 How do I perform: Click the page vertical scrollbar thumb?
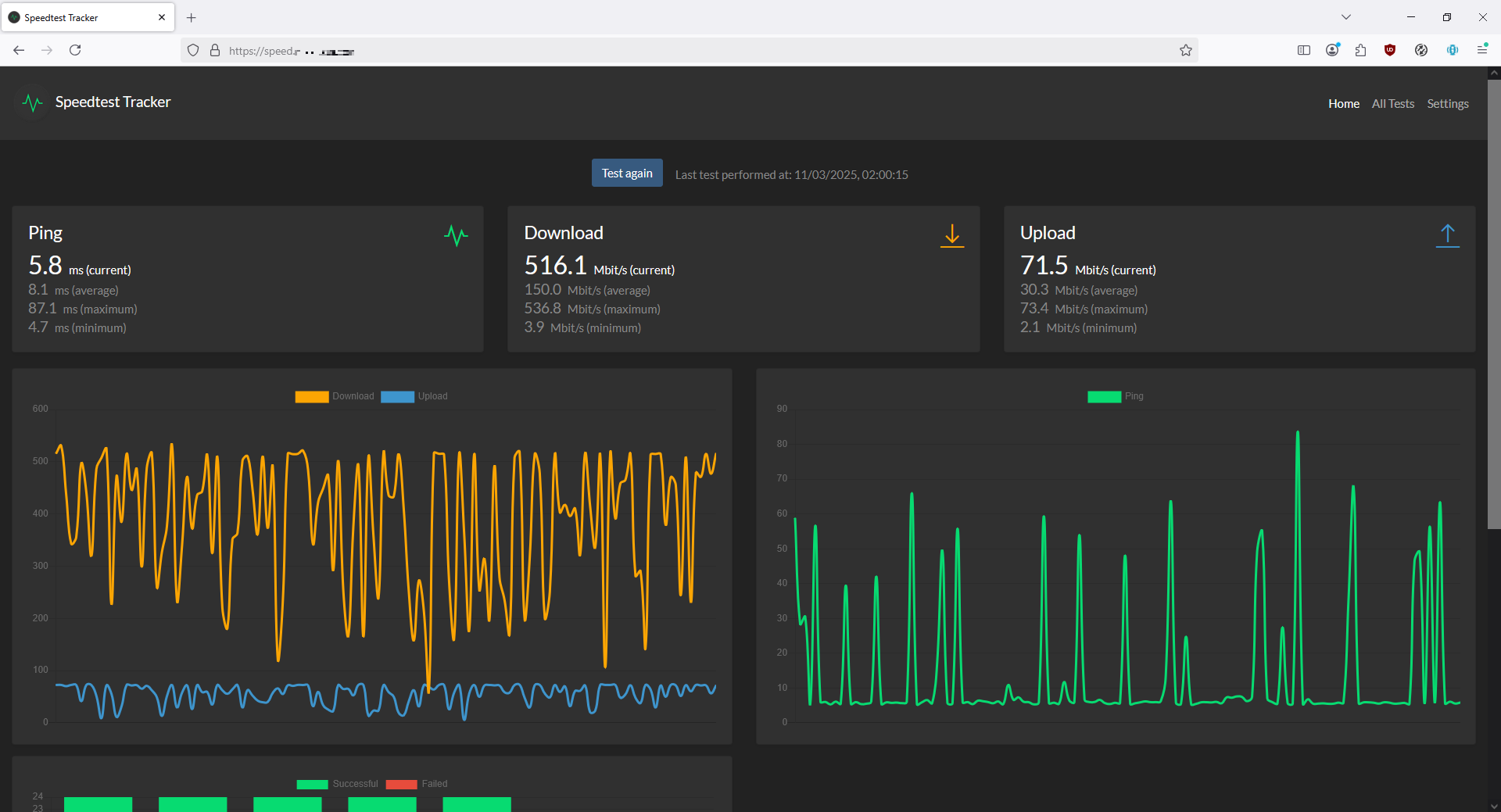point(1494,303)
